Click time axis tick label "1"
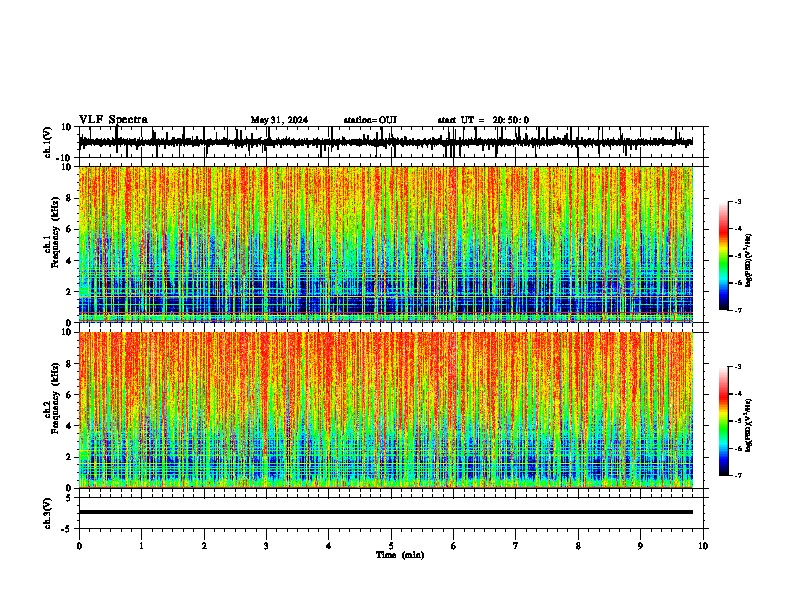Viewport: 792px width, 612px height. pos(141,546)
